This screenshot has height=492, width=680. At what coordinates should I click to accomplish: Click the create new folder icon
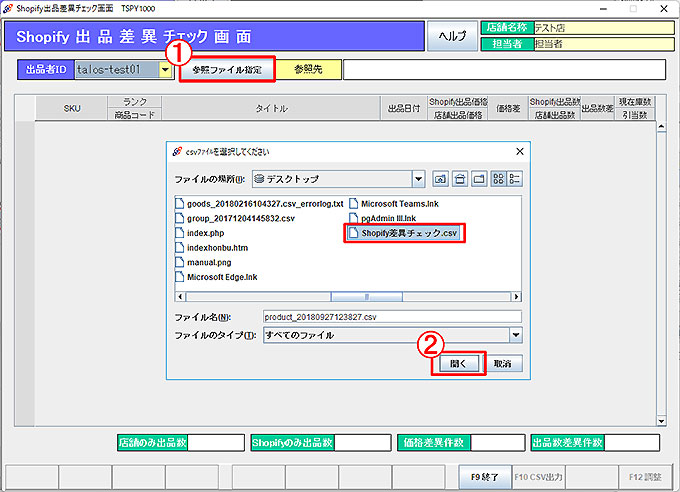coord(479,179)
